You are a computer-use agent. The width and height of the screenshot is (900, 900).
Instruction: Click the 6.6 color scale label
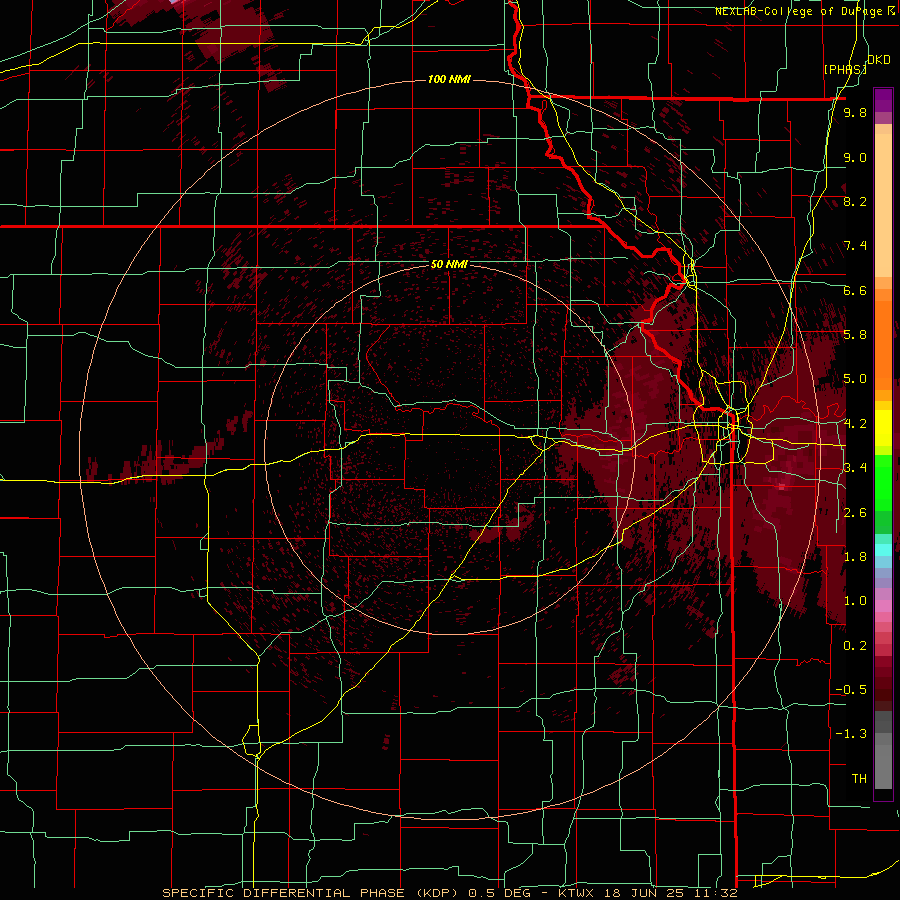click(855, 290)
